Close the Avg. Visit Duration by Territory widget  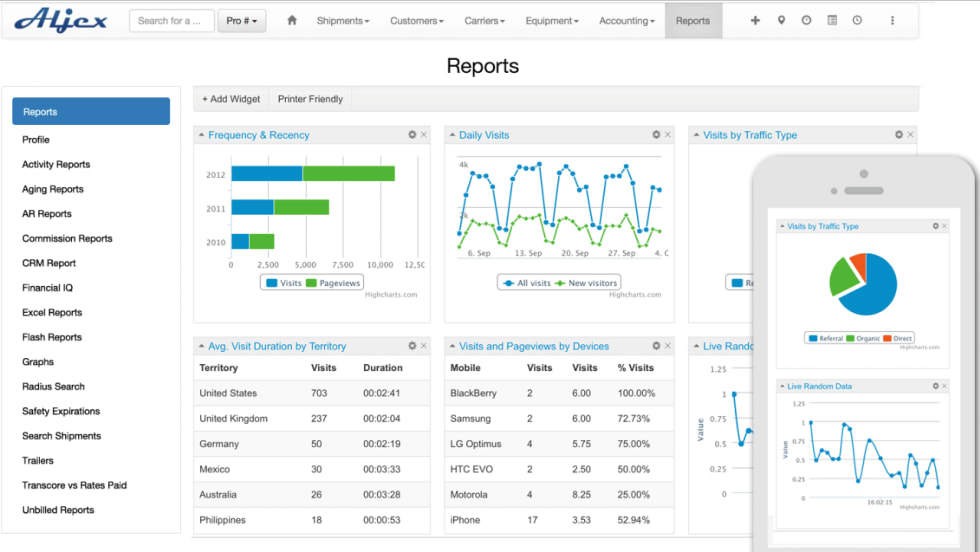pyautogui.click(x=424, y=346)
